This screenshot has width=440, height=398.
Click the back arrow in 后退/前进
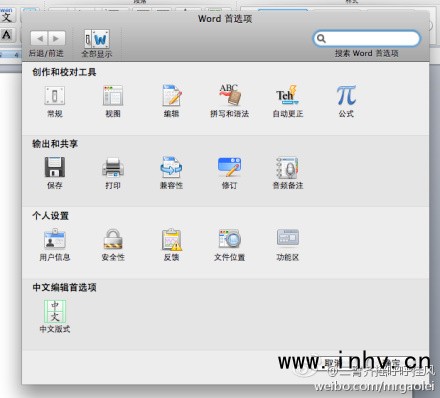coord(39,39)
